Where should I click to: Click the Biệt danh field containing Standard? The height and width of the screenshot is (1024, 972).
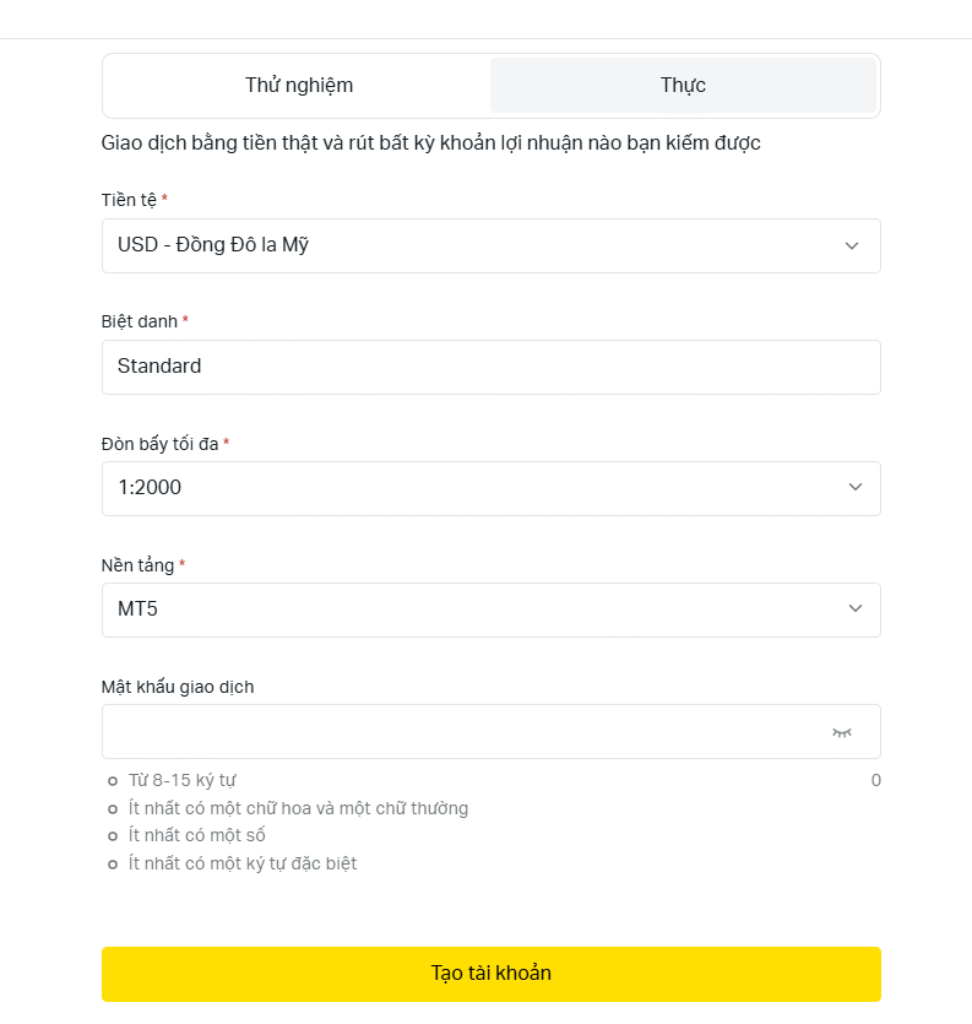tap(490, 367)
